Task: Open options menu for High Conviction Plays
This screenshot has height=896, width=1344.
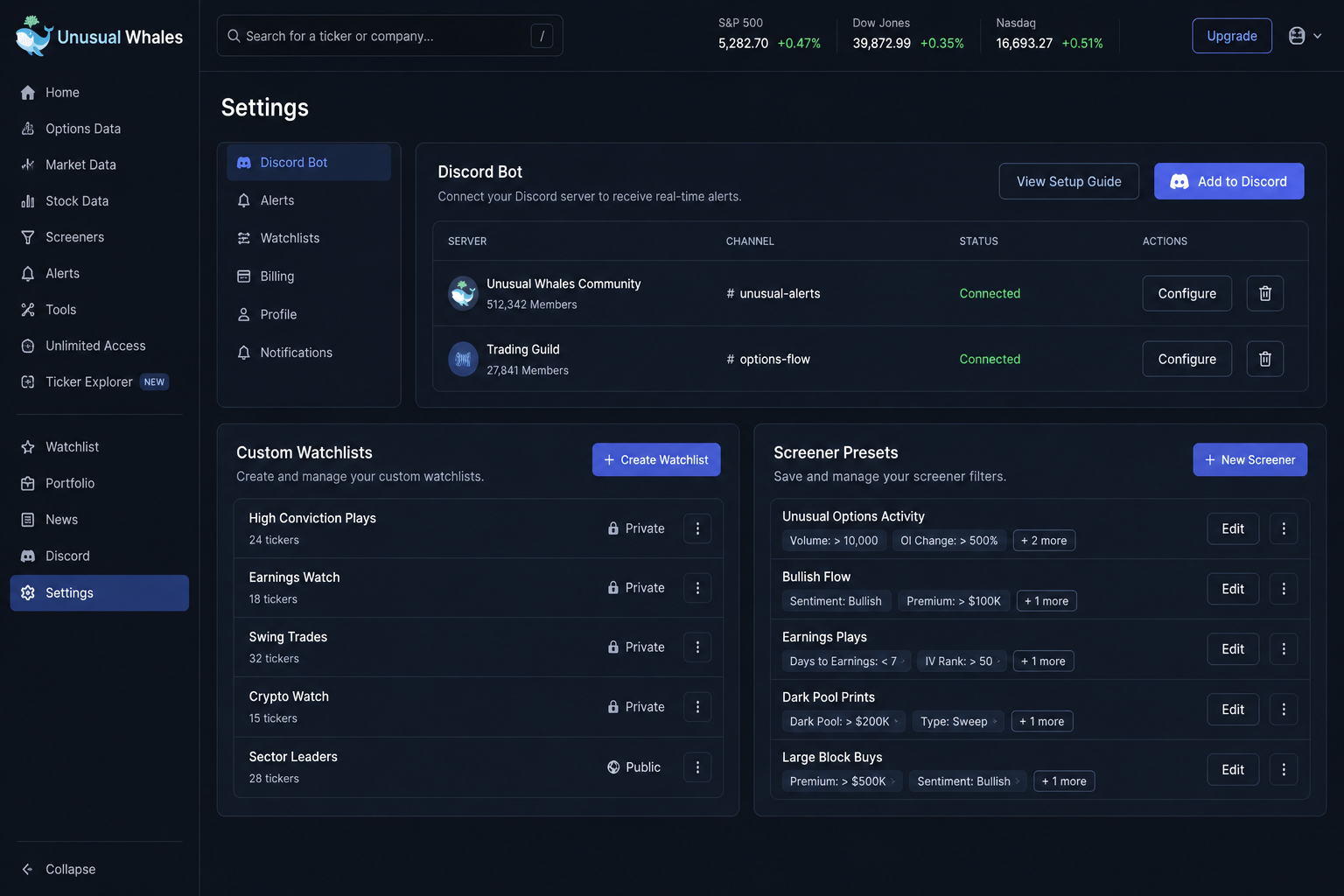Action: [x=697, y=528]
